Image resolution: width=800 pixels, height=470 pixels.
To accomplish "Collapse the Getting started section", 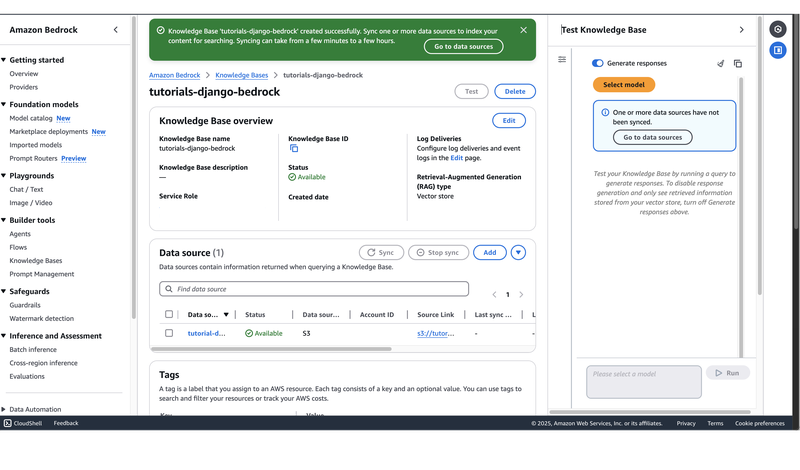I will pyautogui.click(x=4, y=60).
